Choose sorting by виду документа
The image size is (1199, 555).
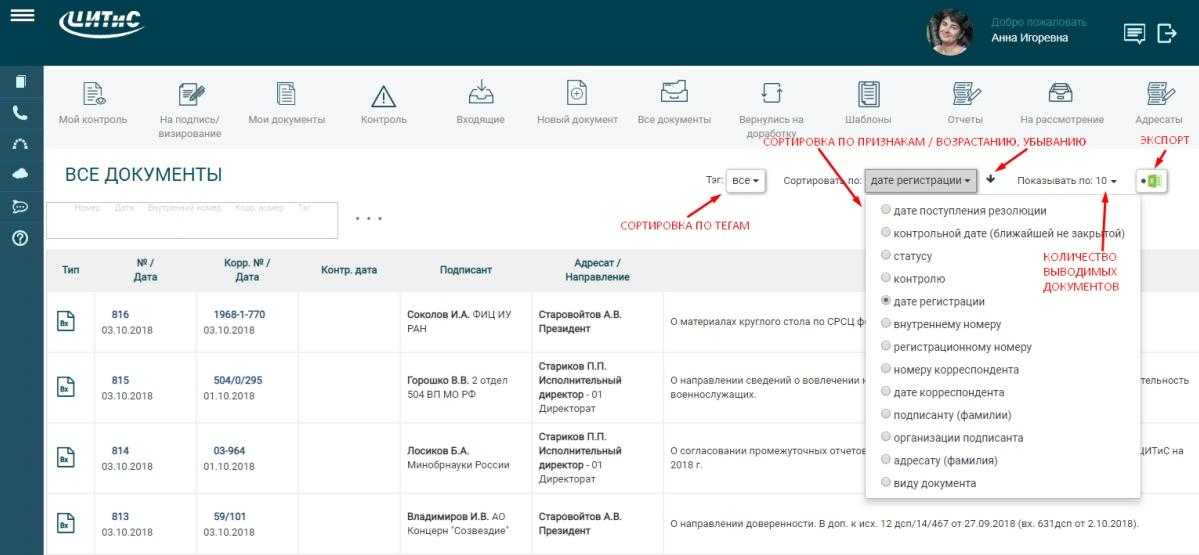coord(886,483)
